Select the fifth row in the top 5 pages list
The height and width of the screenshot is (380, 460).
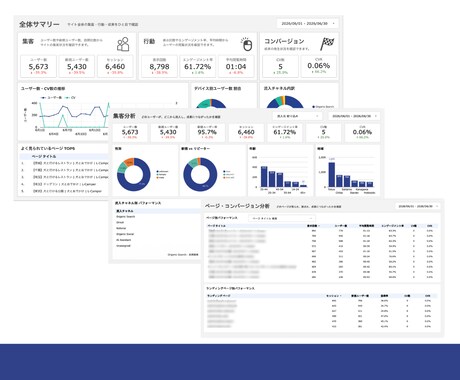coord(65,191)
